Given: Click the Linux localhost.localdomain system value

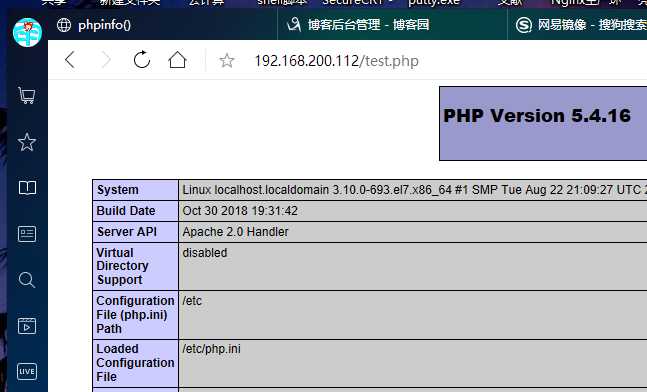Looking at the screenshot, I should click(415, 190).
